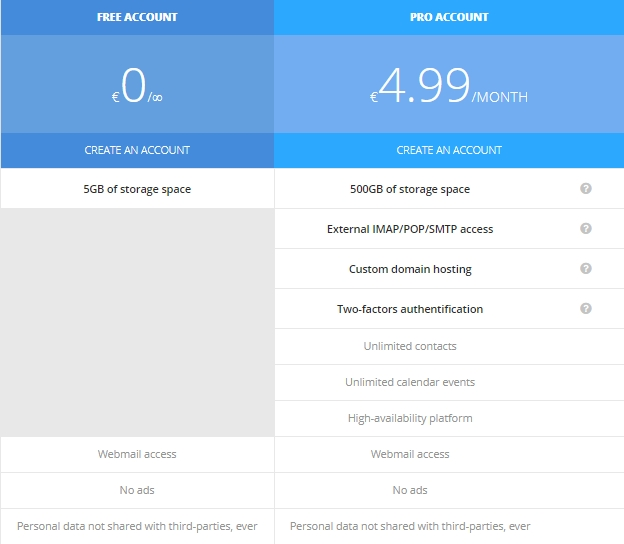This screenshot has height=544, width=624.
Task: Click Webmail access in Free column
Action: click(x=137, y=454)
